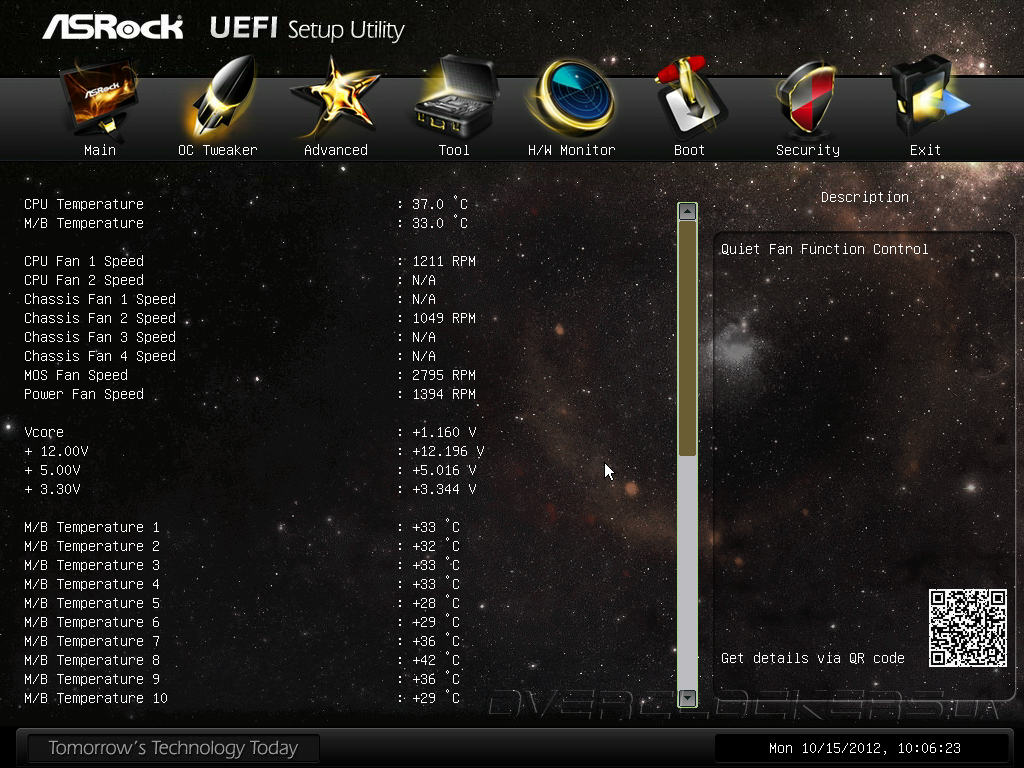Click the date and time display

pyautogui.click(x=865, y=748)
